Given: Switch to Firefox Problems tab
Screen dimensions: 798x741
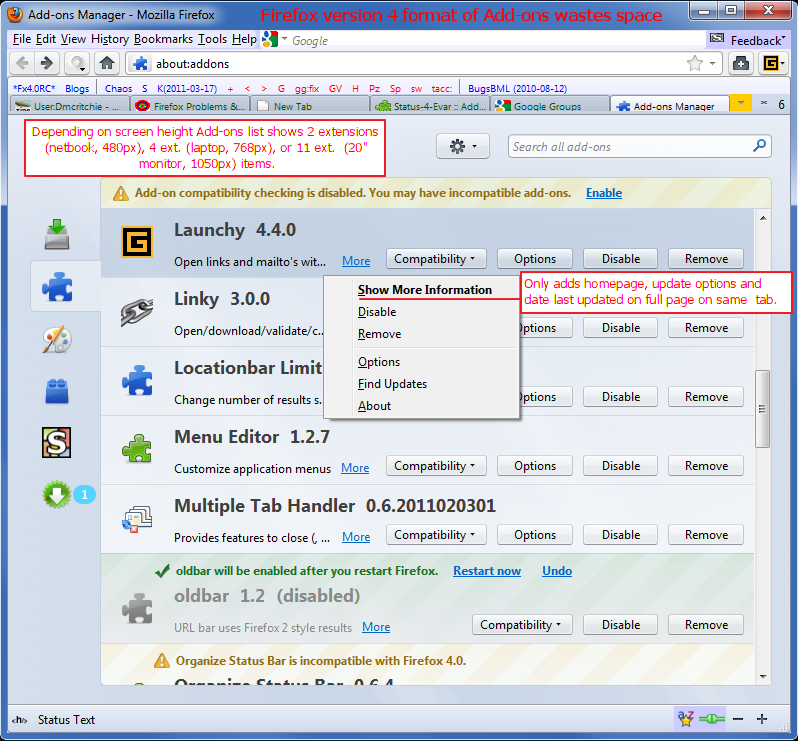Looking at the screenshot, I should [x=190, y=106].
